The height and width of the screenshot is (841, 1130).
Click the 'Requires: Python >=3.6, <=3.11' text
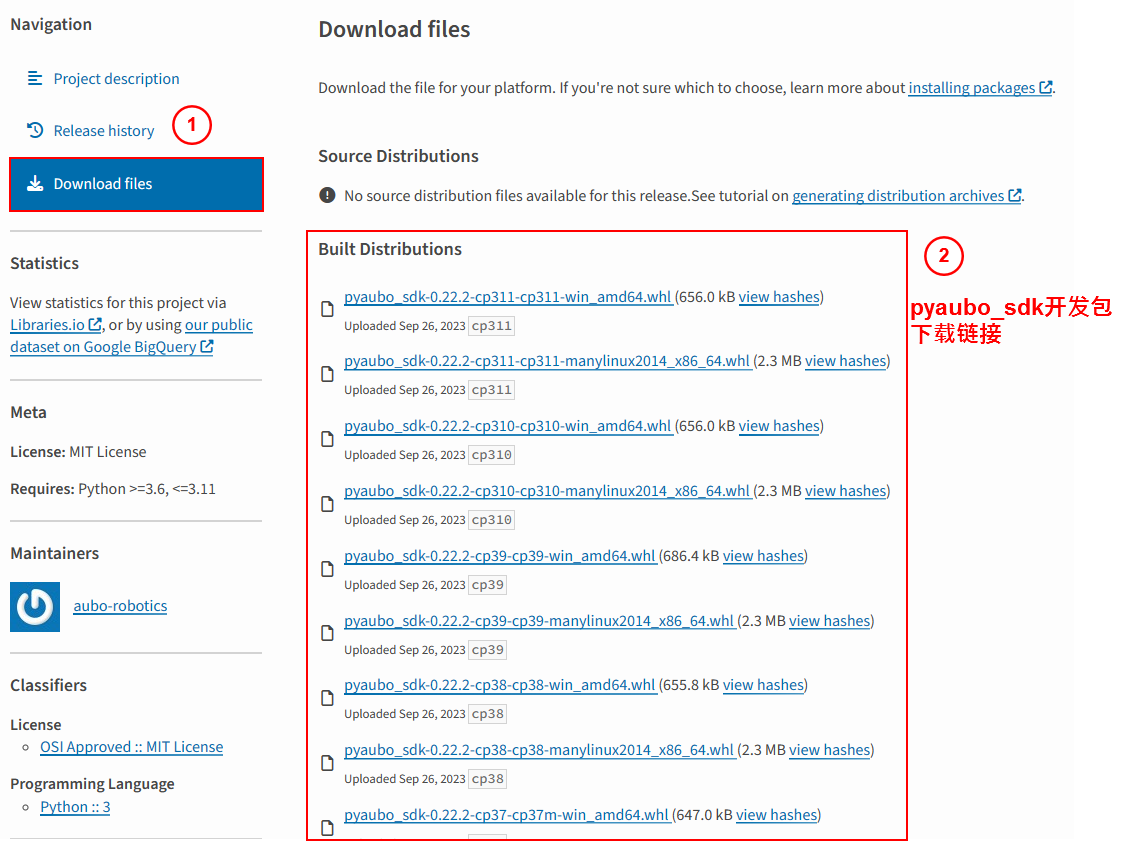coord(113,489)
